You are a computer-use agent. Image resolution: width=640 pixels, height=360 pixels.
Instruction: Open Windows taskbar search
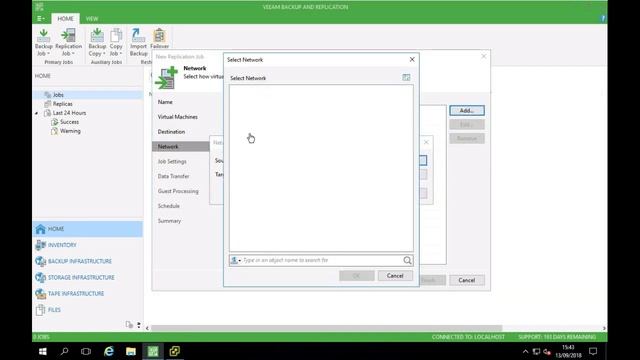[x=64, y=351]
